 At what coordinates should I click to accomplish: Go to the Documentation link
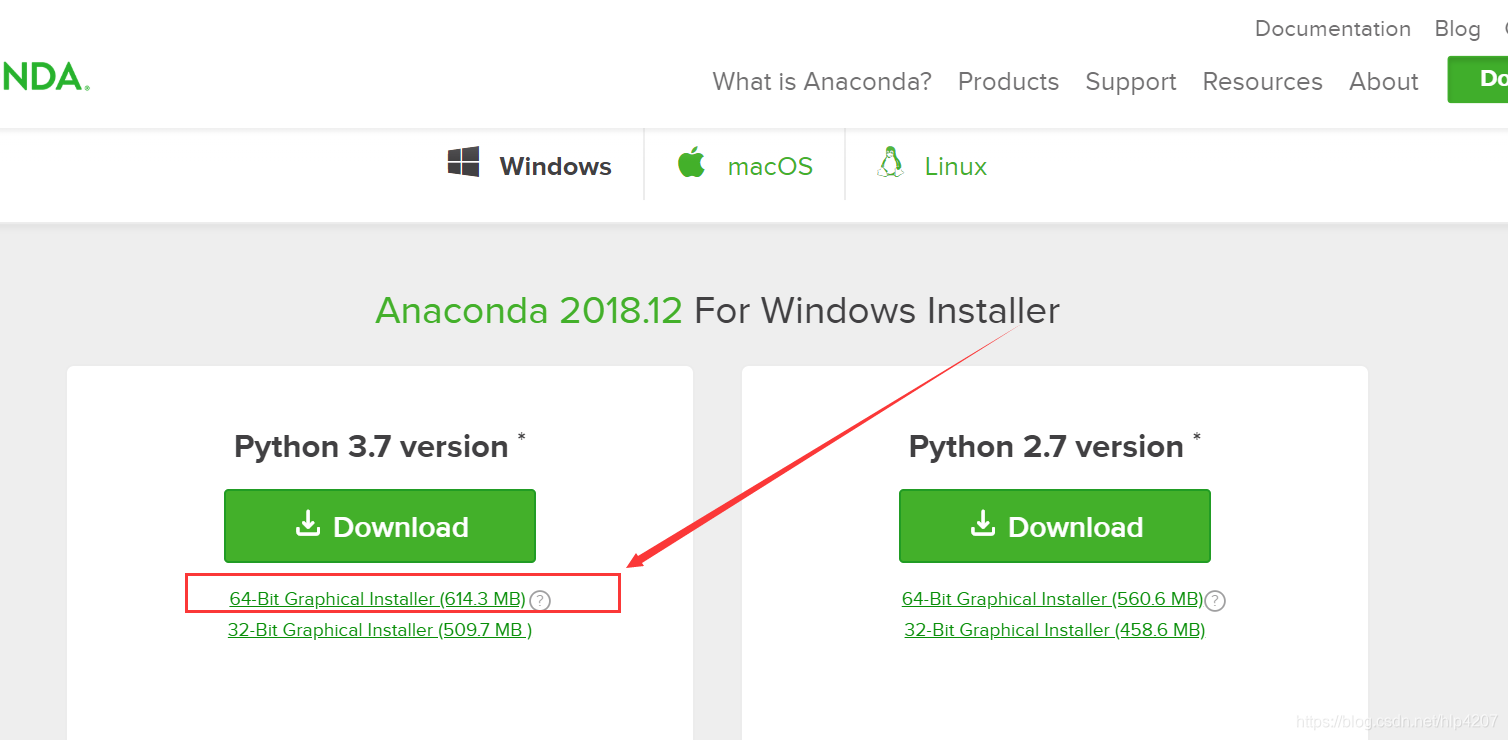[x=1333, y=28]
